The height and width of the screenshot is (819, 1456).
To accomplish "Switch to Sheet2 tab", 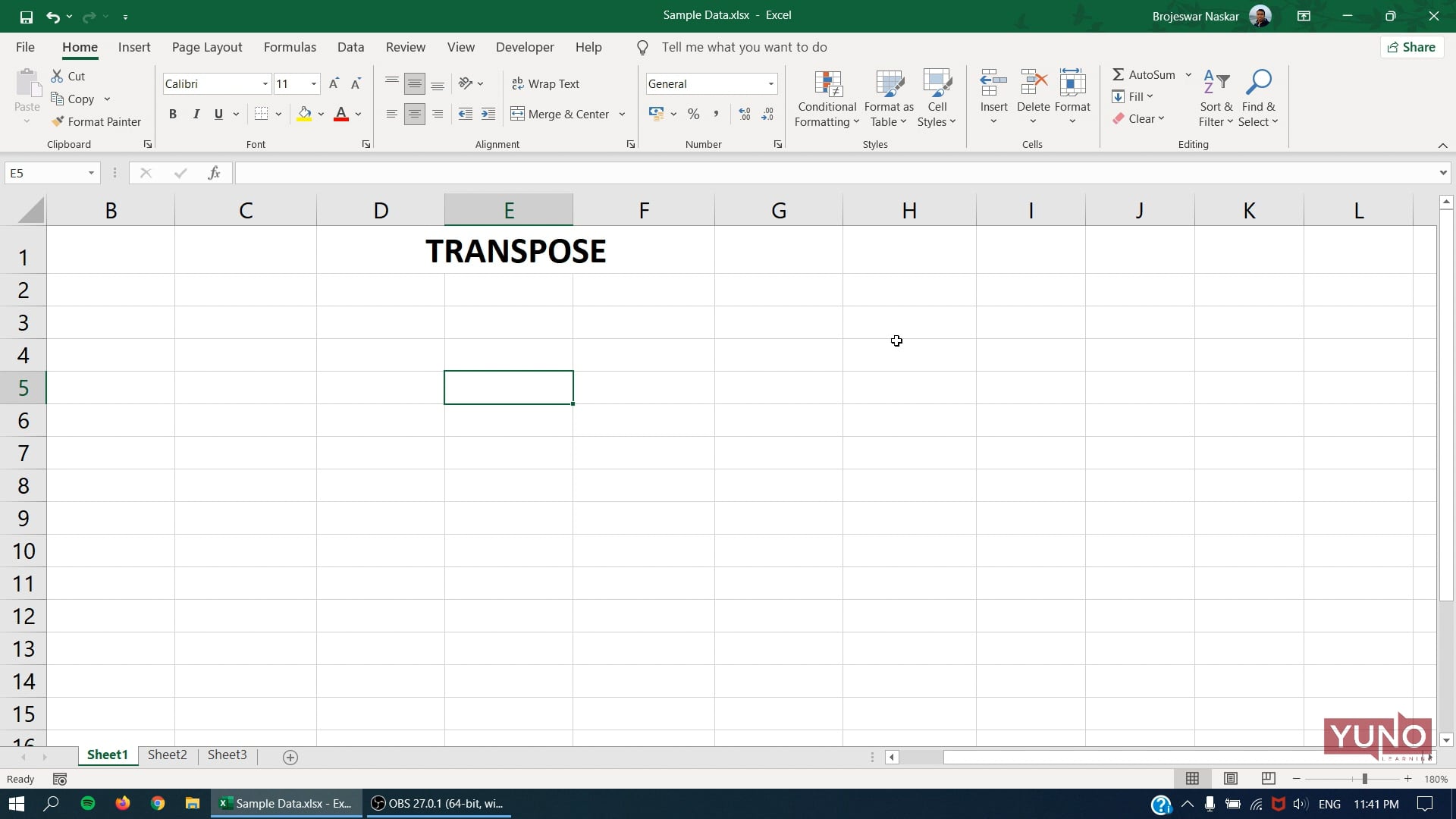I will click(167, 755).
